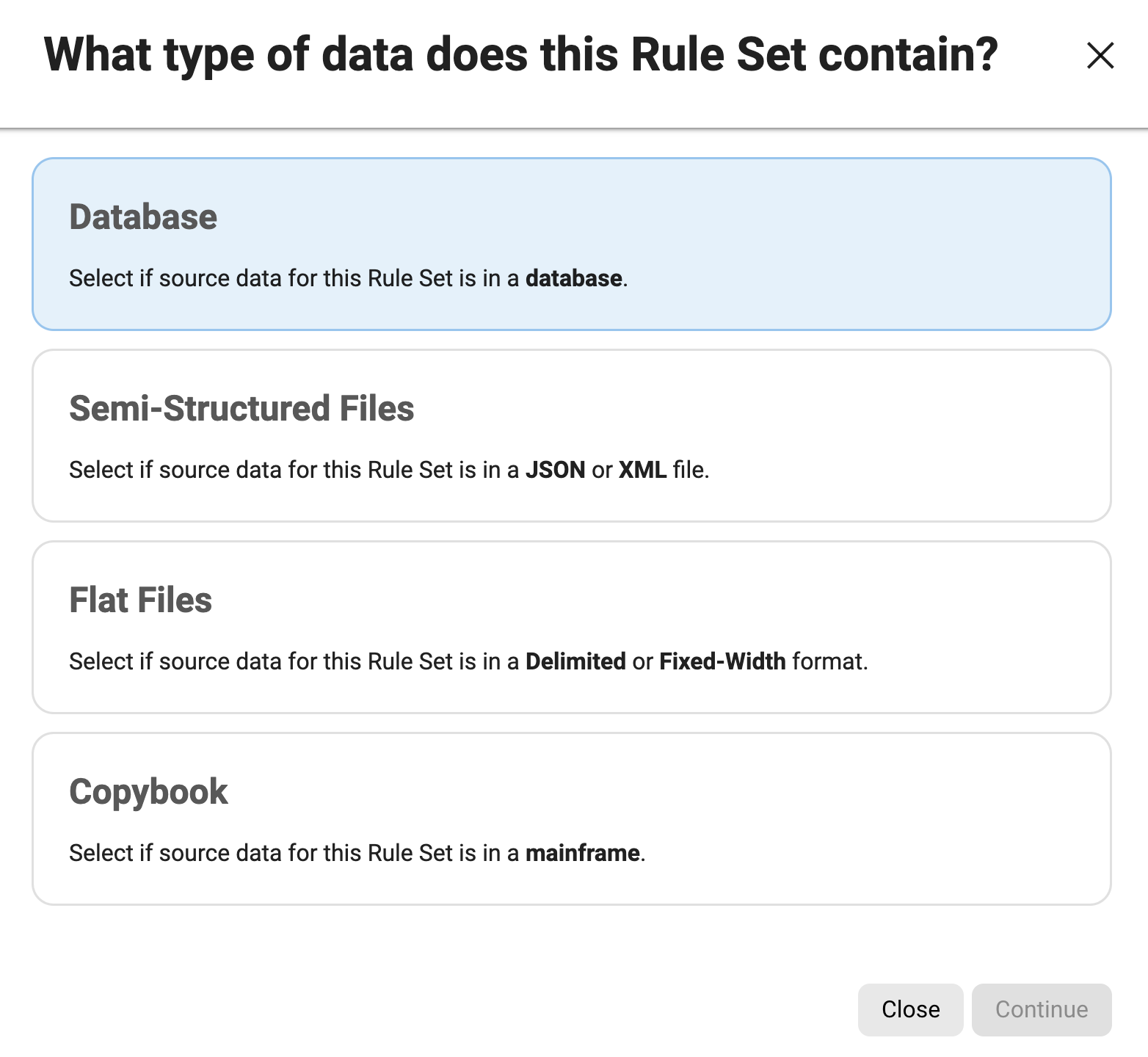
Task: Click the Database heading
Action: pyautogui.click(x=142, y=216)
